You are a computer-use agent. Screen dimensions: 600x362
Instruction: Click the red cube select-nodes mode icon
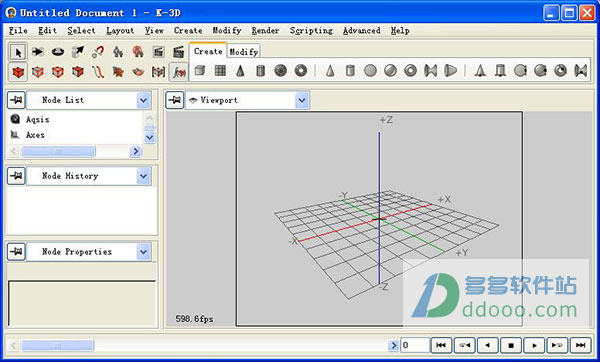[x=18, y=72]
